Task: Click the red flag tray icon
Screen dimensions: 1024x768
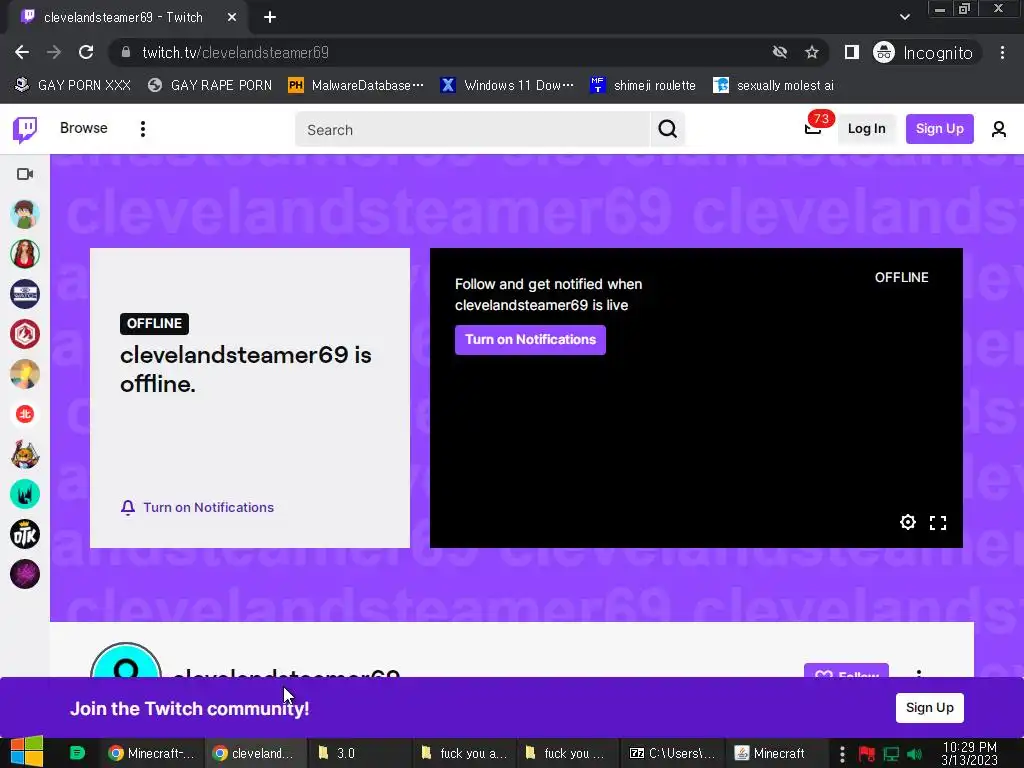Action: (x=867, y=754)
